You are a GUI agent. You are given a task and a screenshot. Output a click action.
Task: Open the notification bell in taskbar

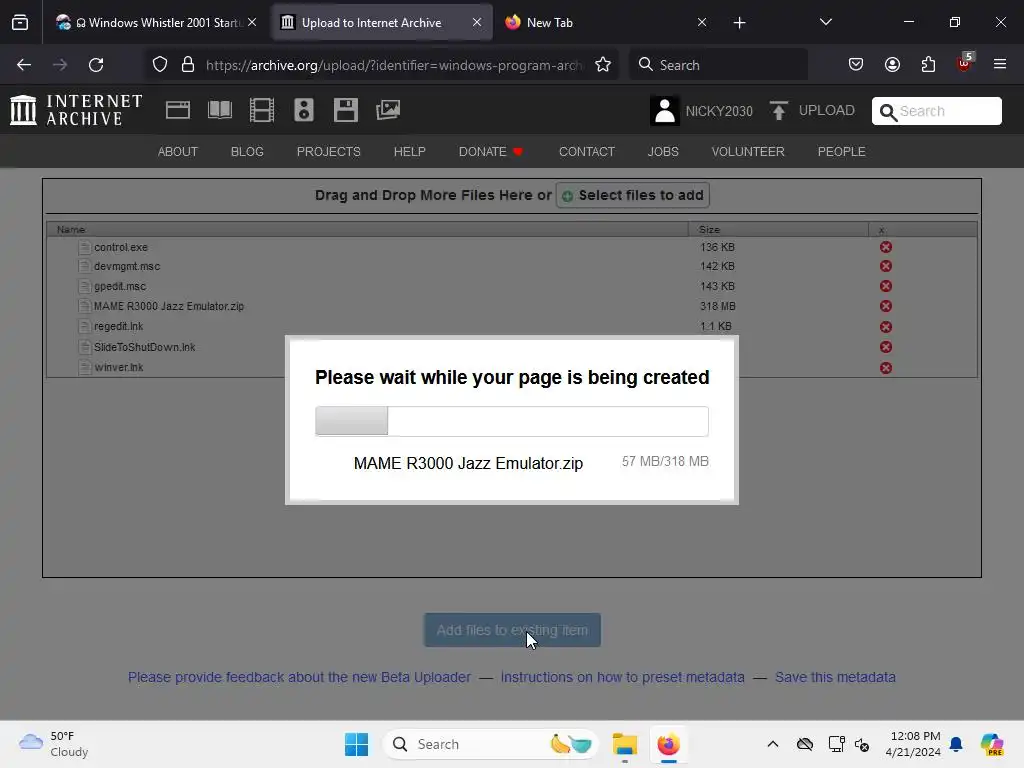tap(956, 744)
